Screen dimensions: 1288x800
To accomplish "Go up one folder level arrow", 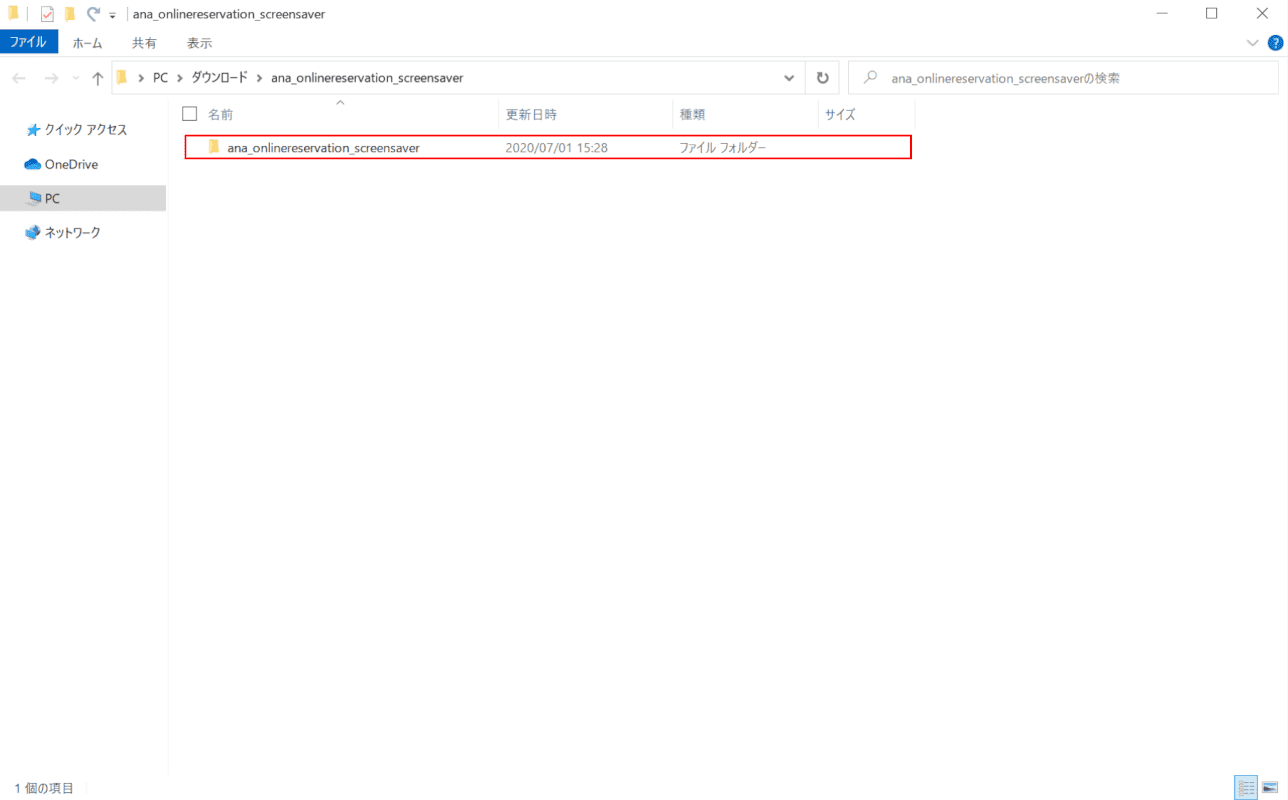I will click(x=97, y=78).
